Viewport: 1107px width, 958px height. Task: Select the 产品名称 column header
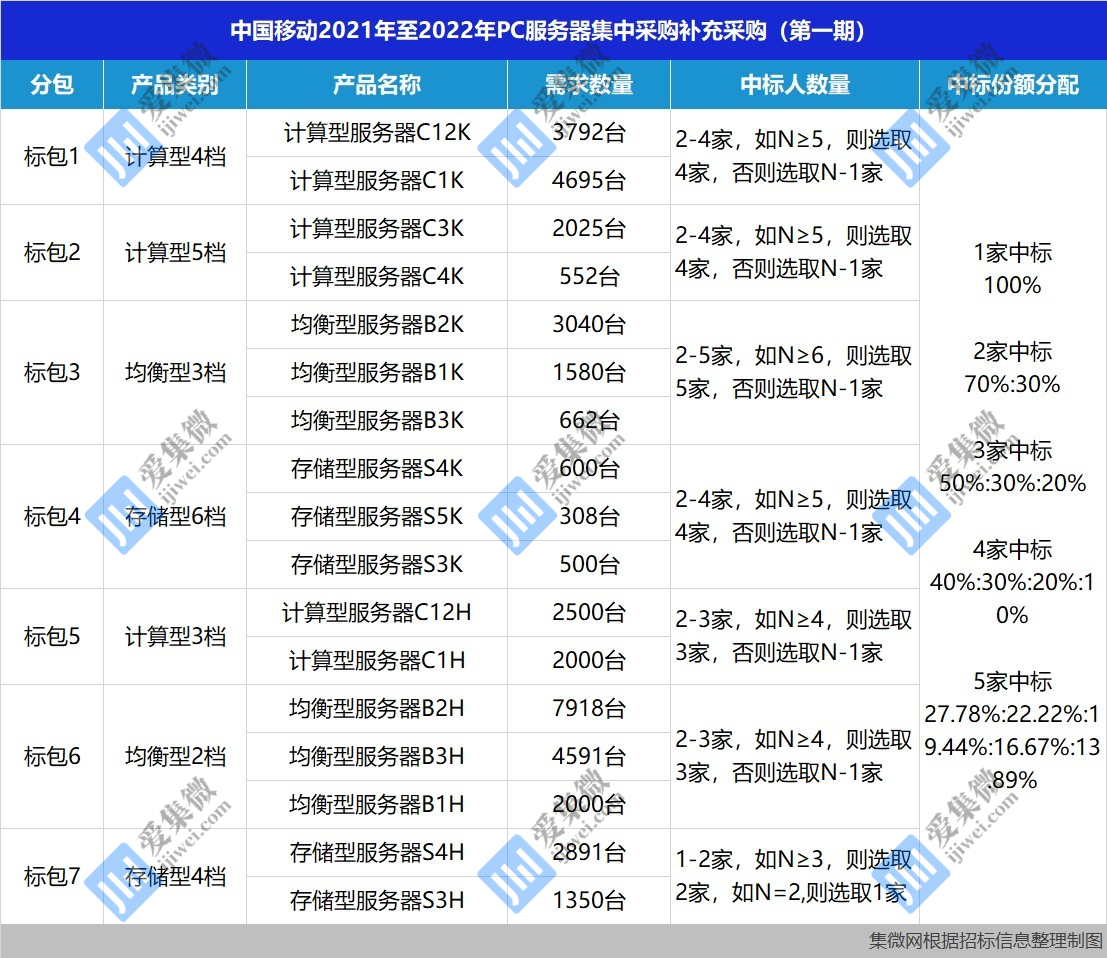pos(377,84)
